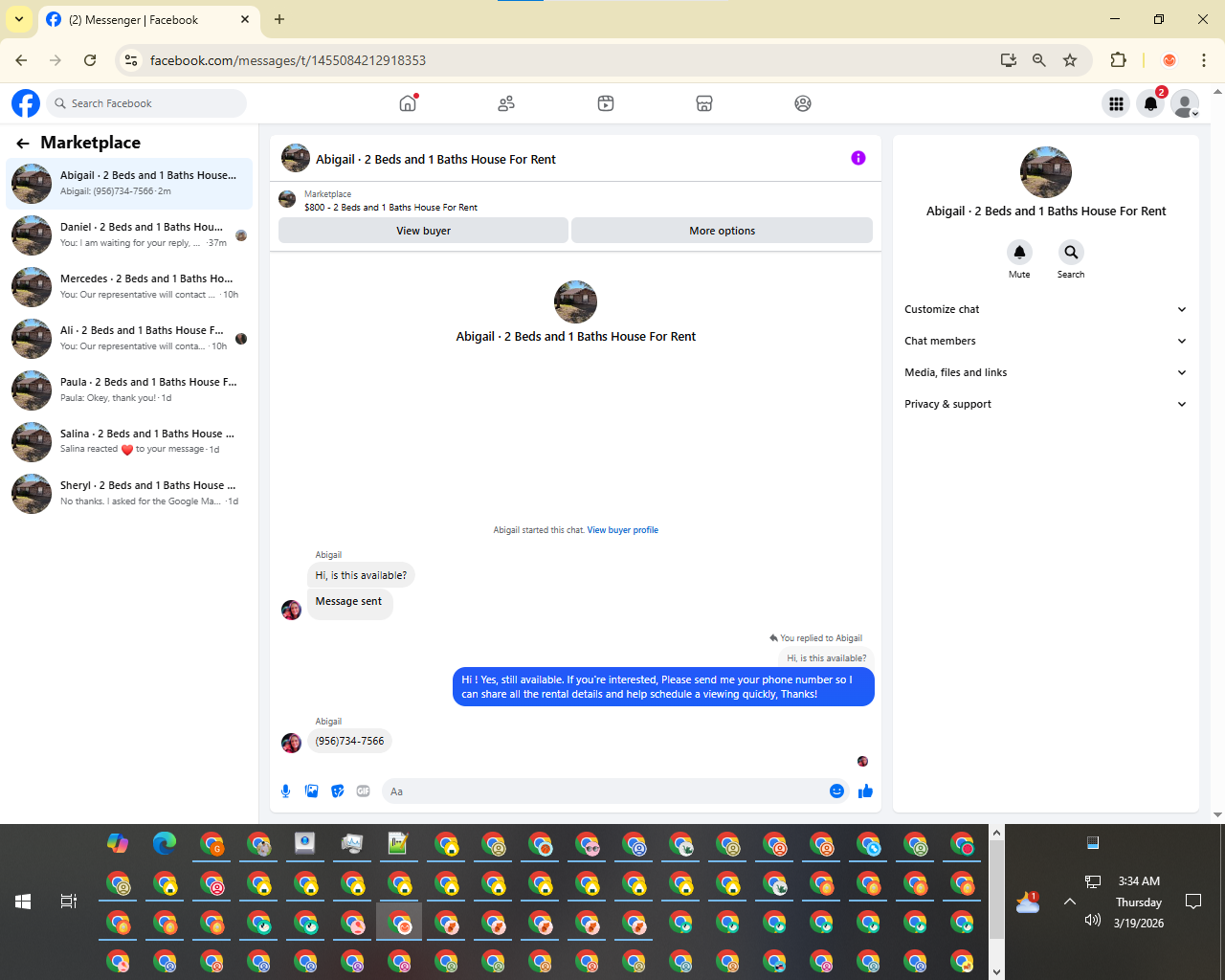The height and width of the screenshot is (980, 1225).
Task: Bookmark this page with the star icon
Action: click(1070, 60)
